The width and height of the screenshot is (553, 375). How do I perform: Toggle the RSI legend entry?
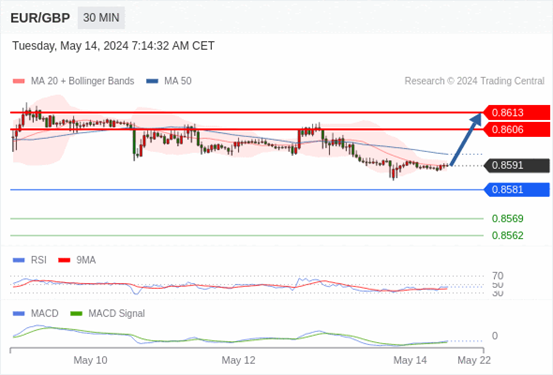(x=30, y=260)
